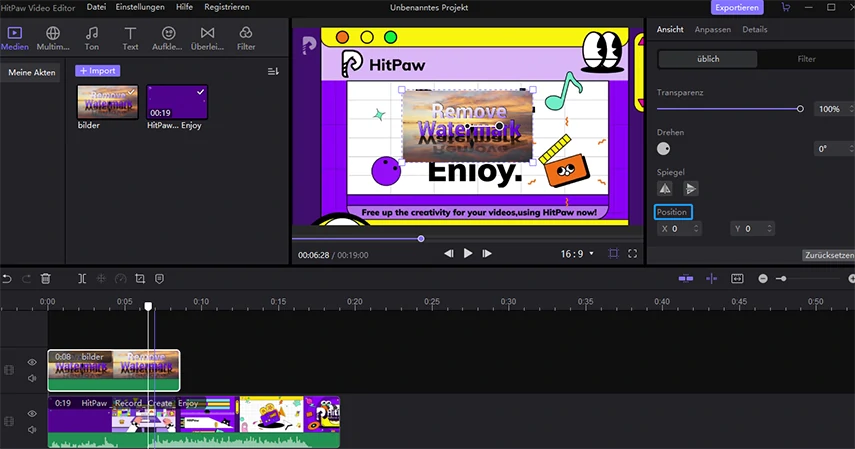Select the crop tool in timeline toolbar
The image size is (855, 449).
(140, 279)
